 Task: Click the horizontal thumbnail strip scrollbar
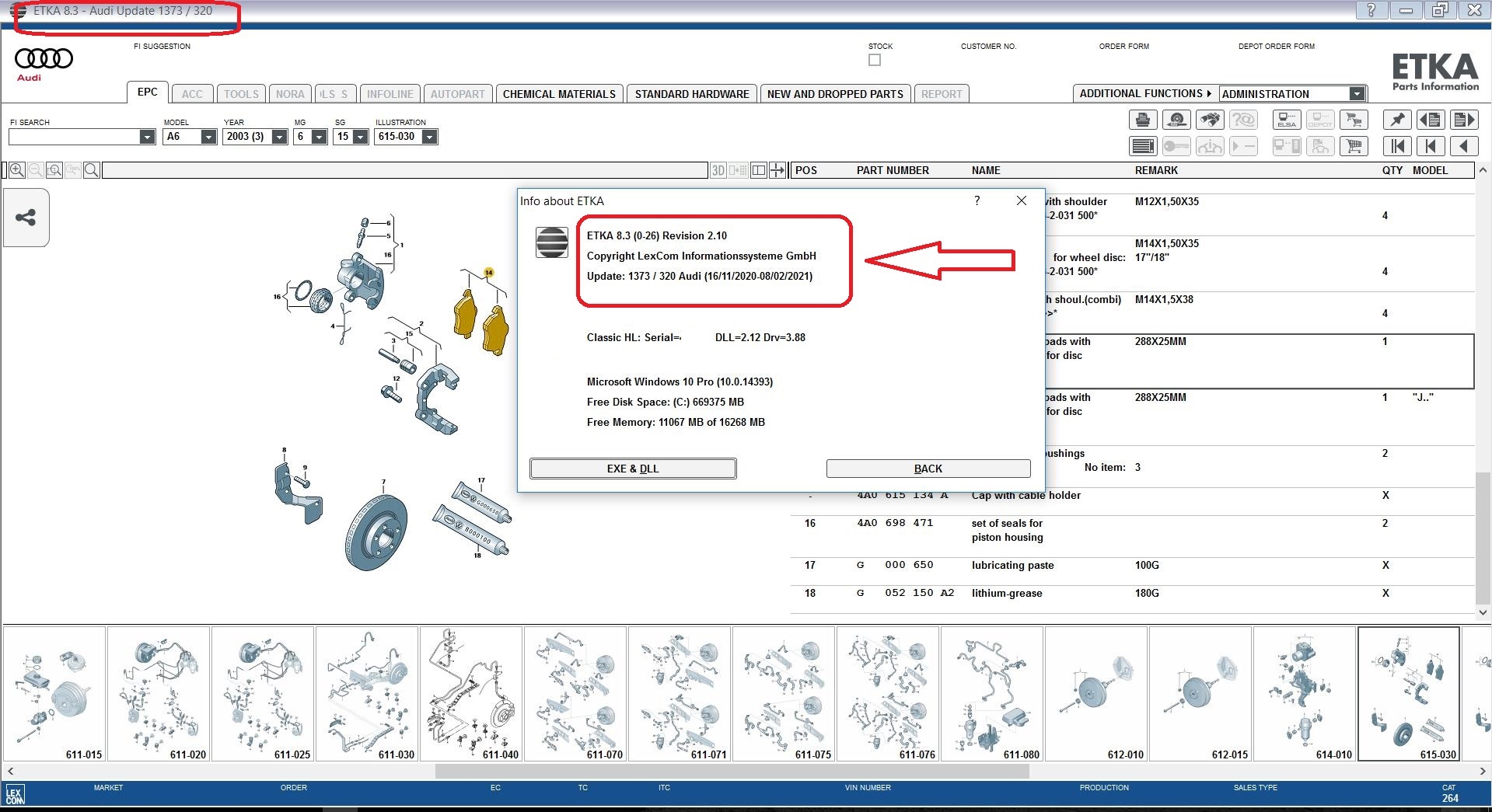[x=732, y=771]
